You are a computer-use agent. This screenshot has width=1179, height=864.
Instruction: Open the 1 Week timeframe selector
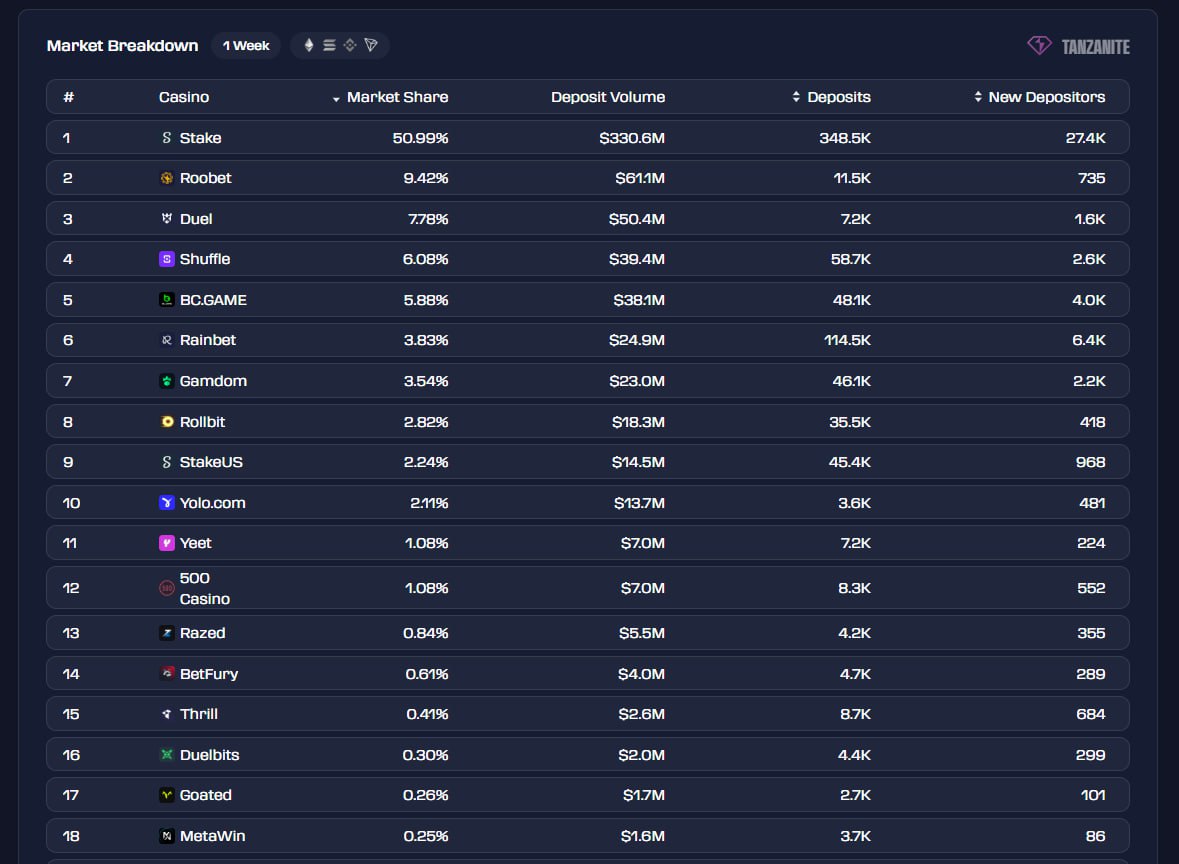coord(246,45)
